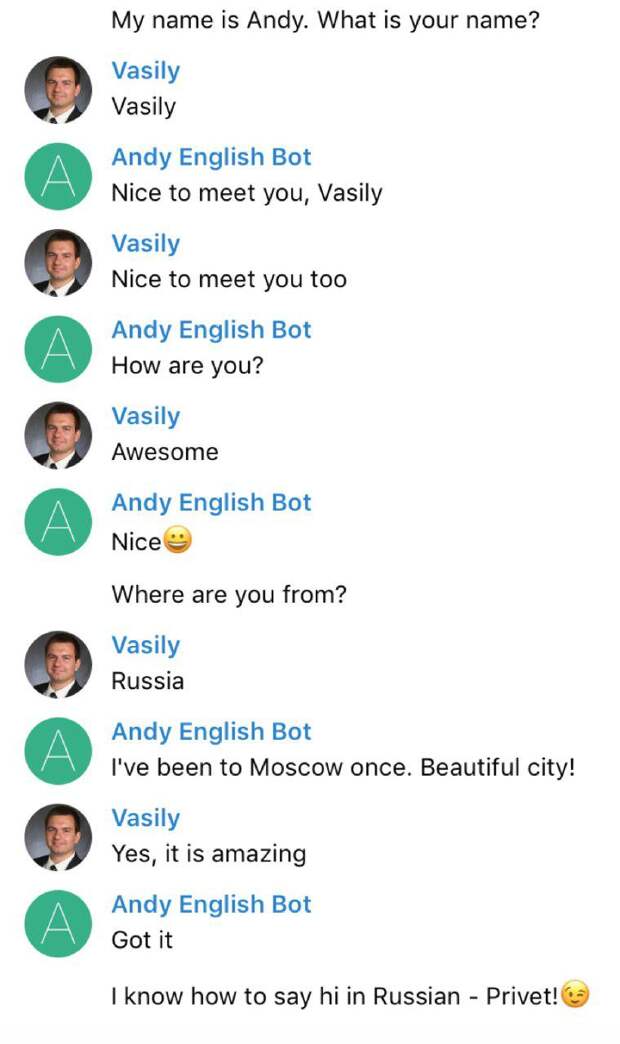Click the "Vasily" sender name above "Awesome"
620x1044 pixels.
[x=146, y=416]
